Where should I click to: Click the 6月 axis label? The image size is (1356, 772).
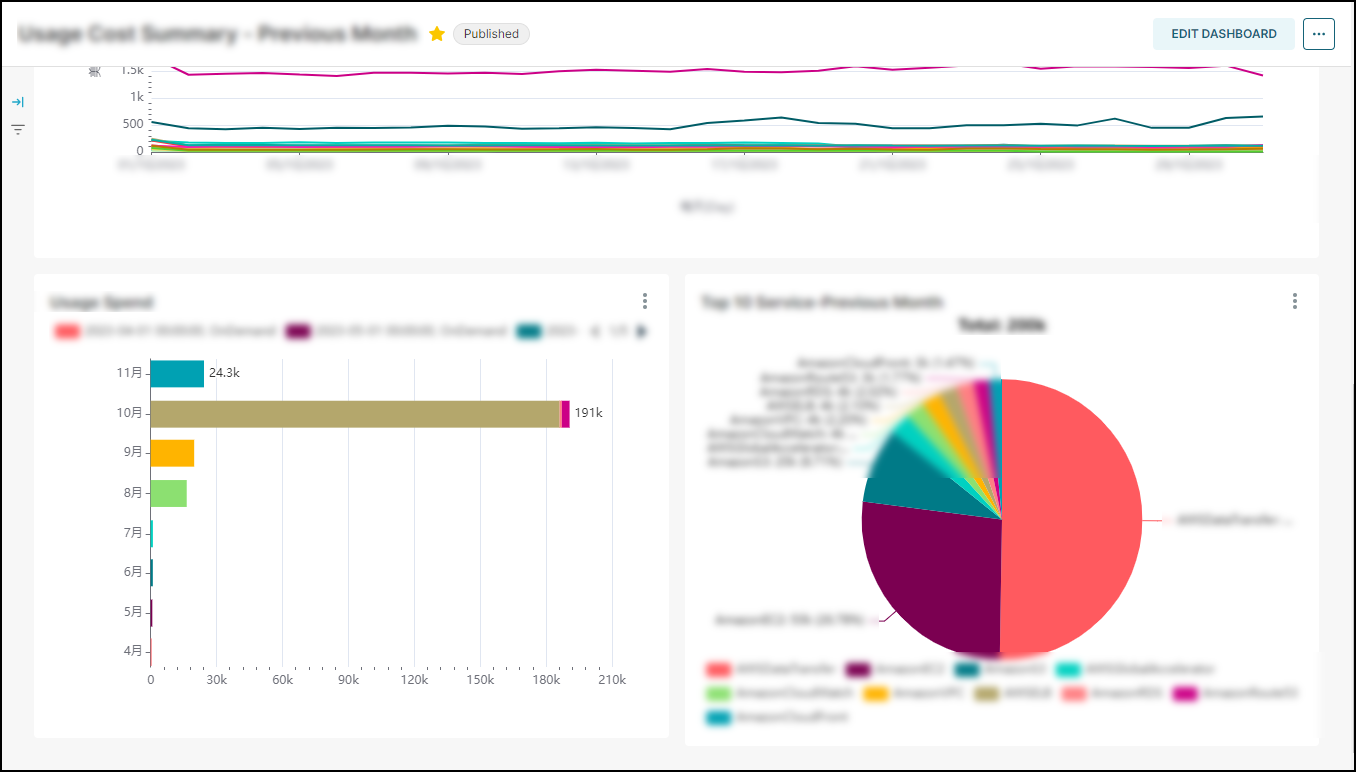(x=133, y=572)
